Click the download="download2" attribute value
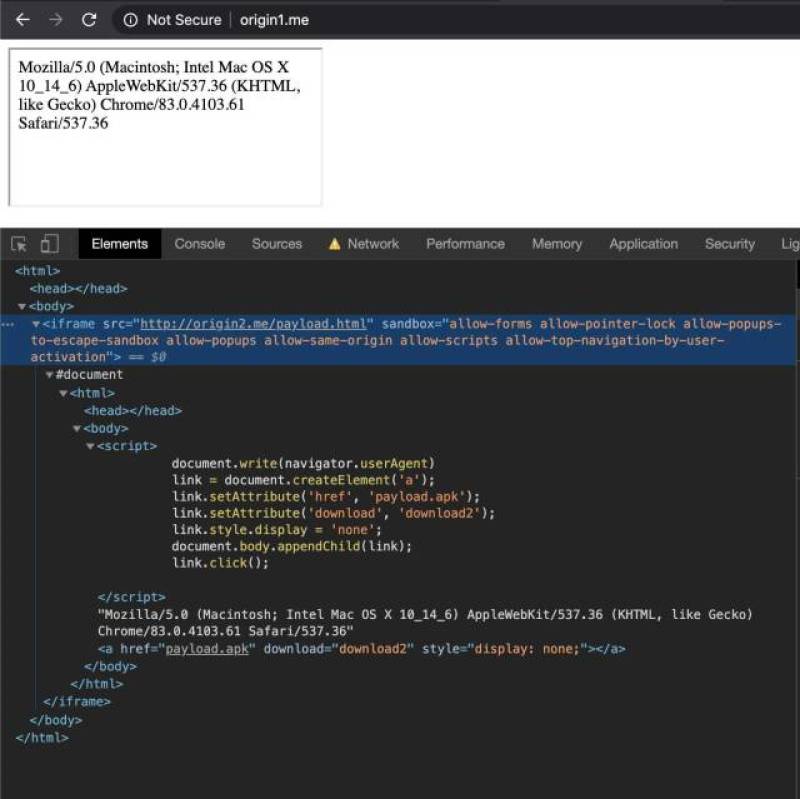Screen dimensions: 800x799 point(373,649)
